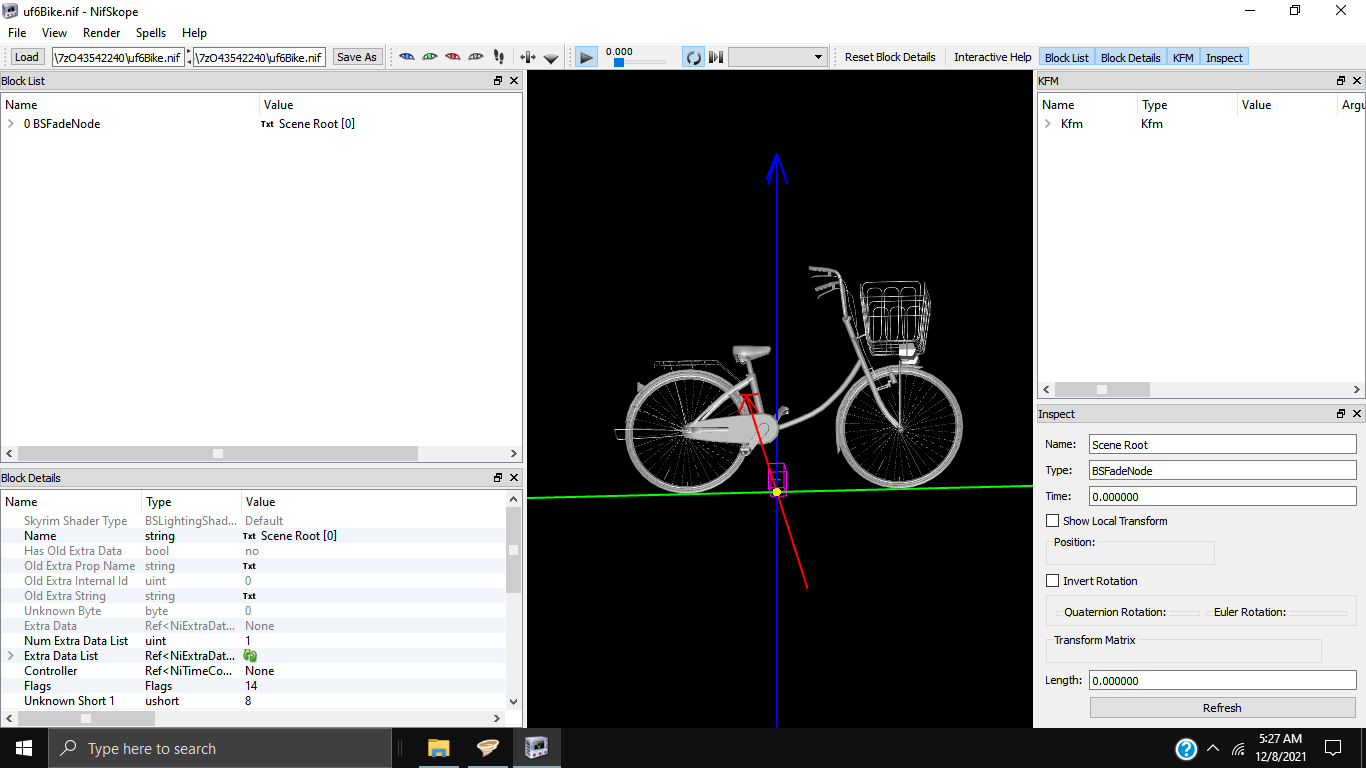Click the green refresh icon in Extra Data List row
The height and width of the screenshot is (768, 1366).
(250, 656)
